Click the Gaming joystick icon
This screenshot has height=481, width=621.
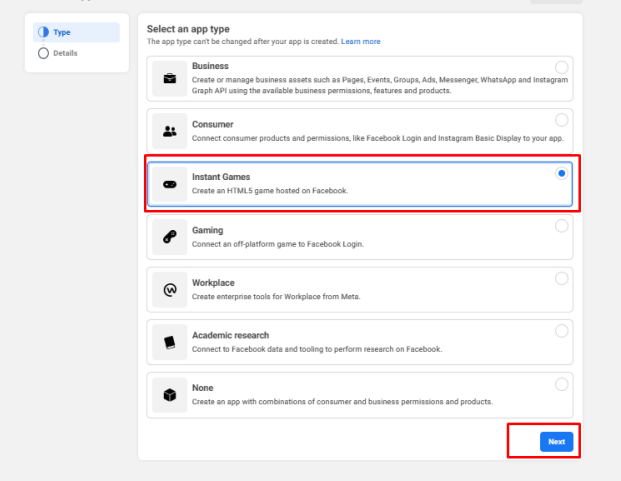click(170, 237)
